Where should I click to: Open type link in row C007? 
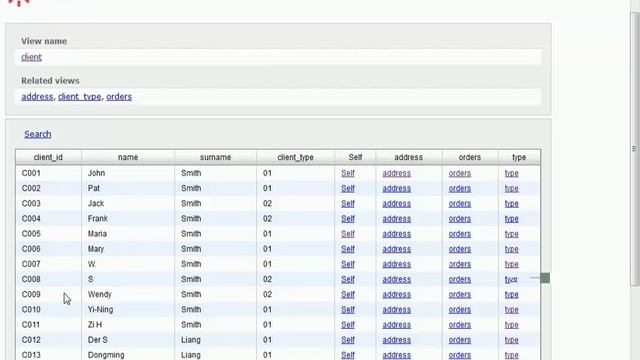point(511,264)
